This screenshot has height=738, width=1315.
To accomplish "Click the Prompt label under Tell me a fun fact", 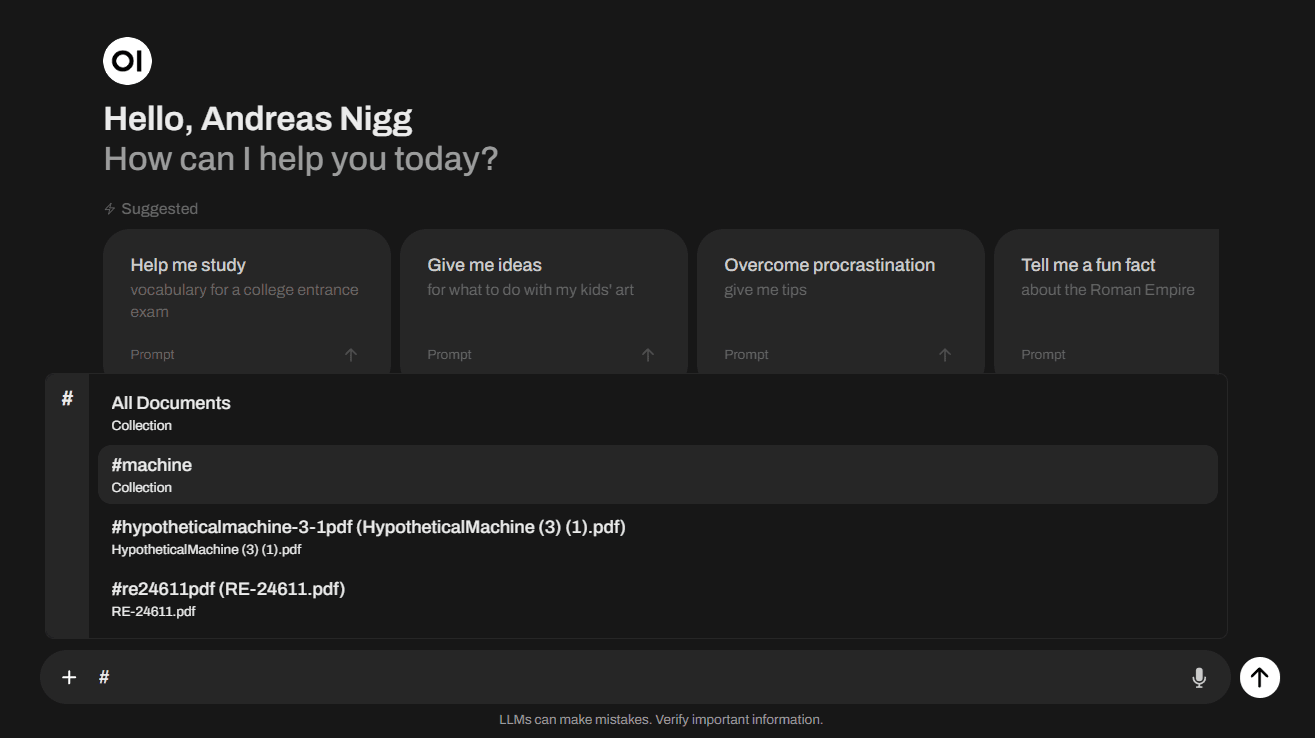I will click(x=1043, y=355).
